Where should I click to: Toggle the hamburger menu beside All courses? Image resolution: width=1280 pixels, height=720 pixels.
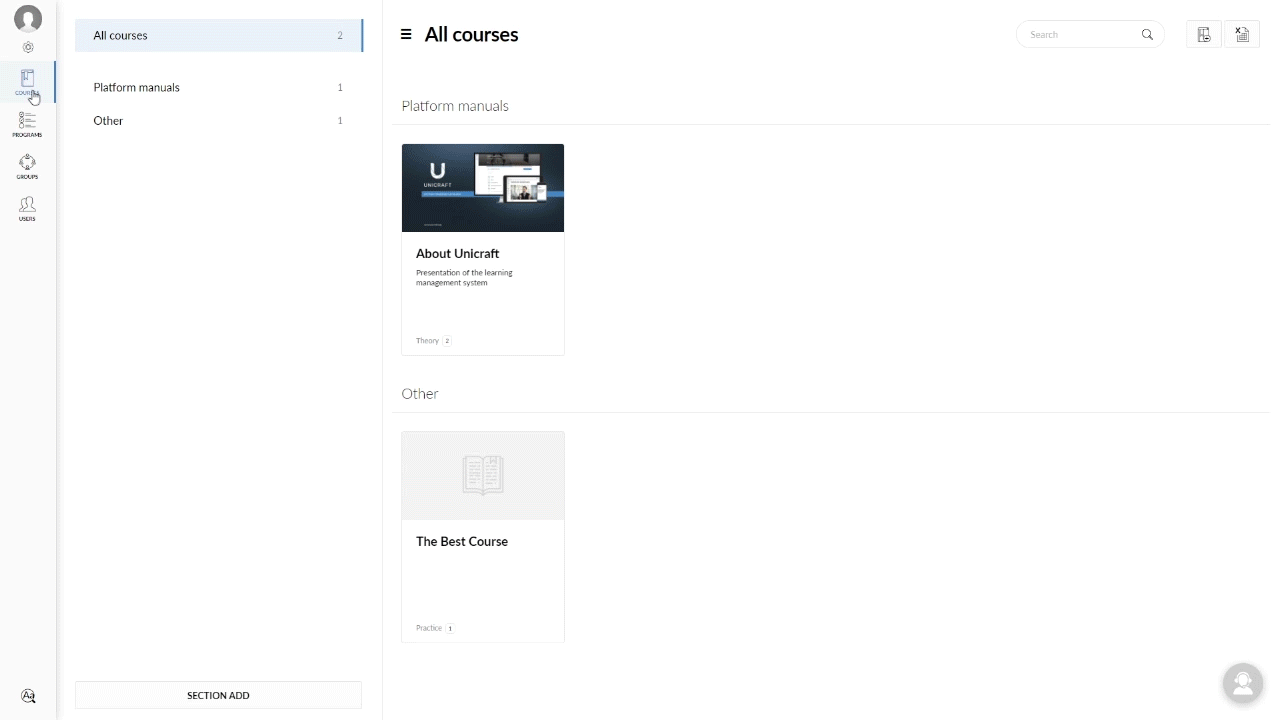tap(406, 34)
